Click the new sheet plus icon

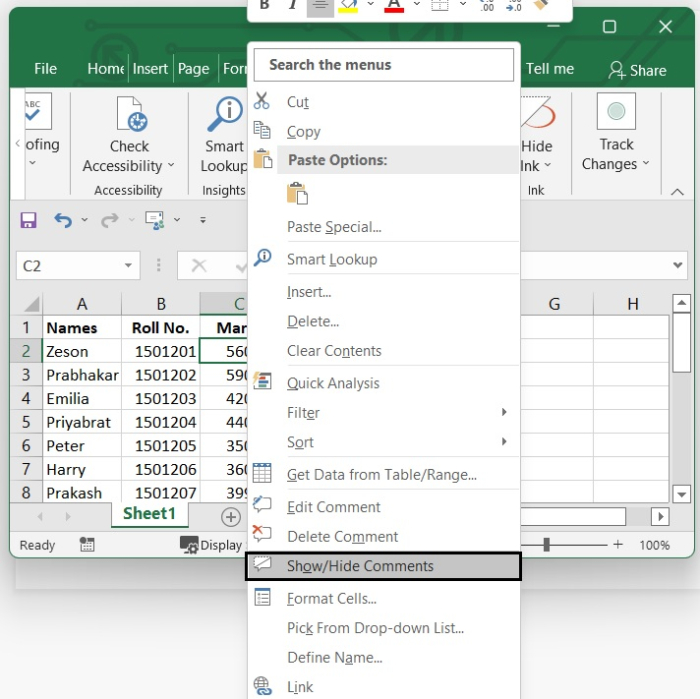point(231,517)
